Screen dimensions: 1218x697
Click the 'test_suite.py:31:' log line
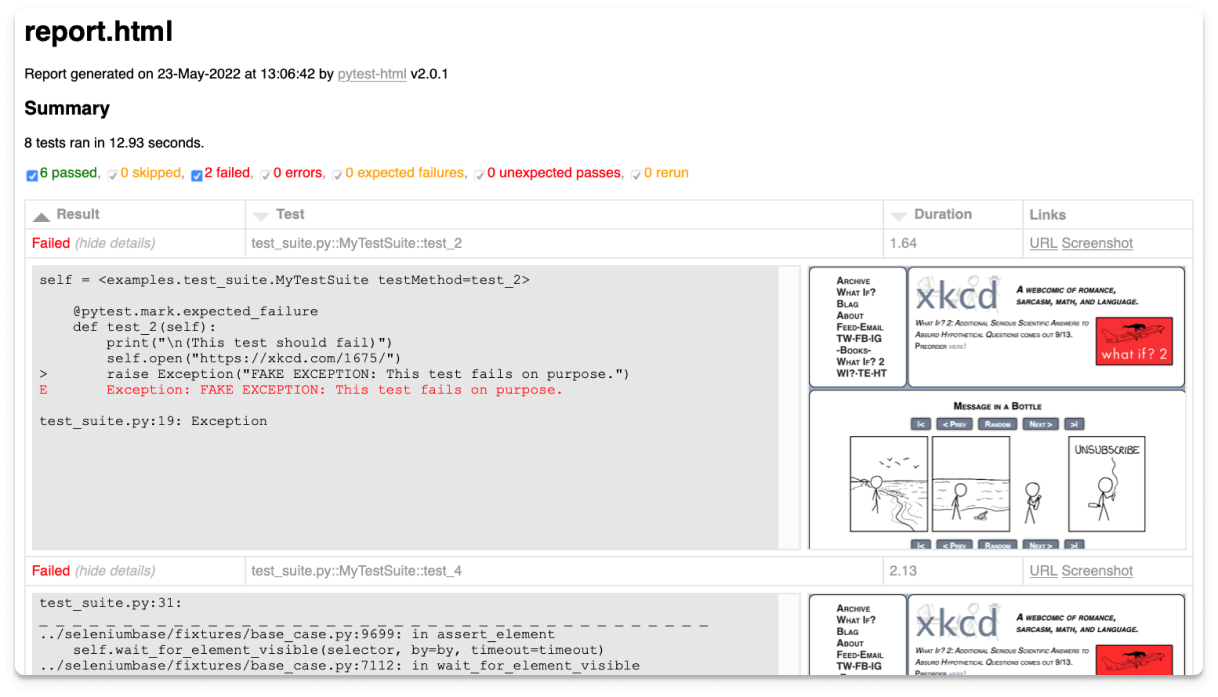pos(111,602)
